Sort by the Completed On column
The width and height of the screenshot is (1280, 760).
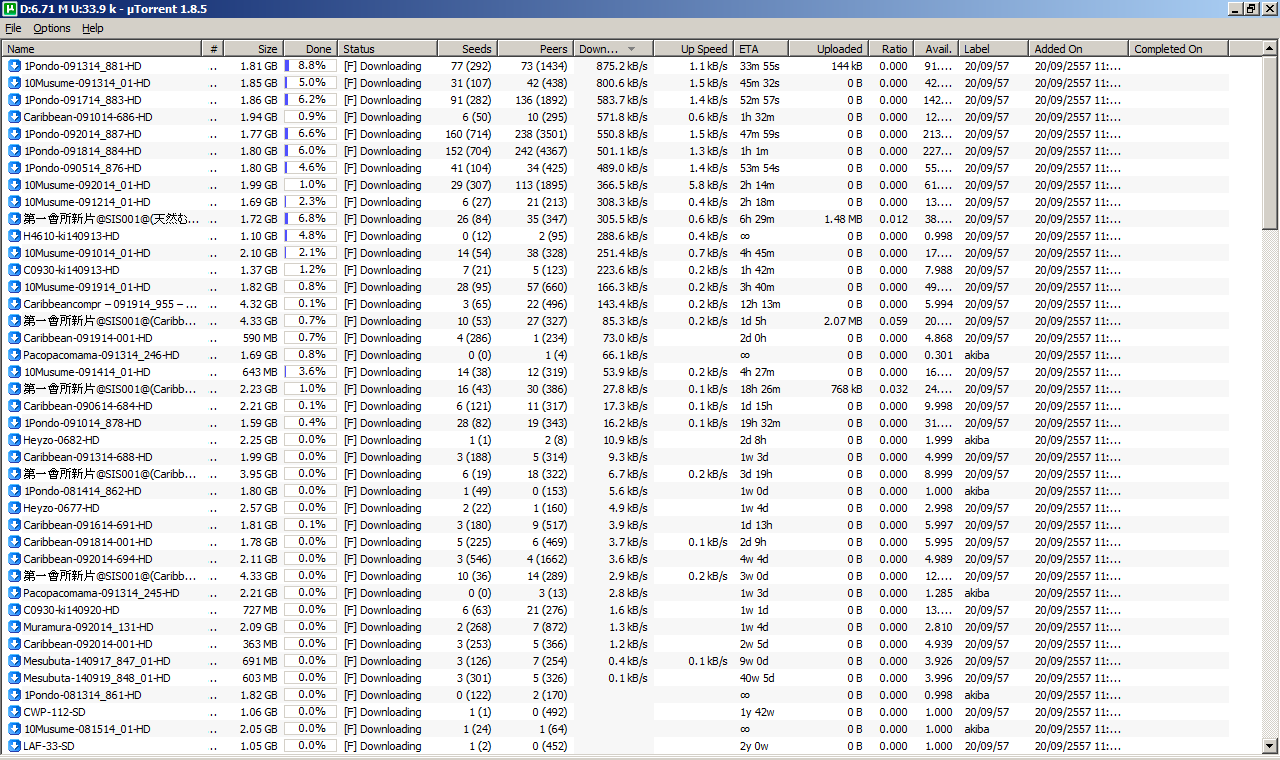coord(1178,48)
